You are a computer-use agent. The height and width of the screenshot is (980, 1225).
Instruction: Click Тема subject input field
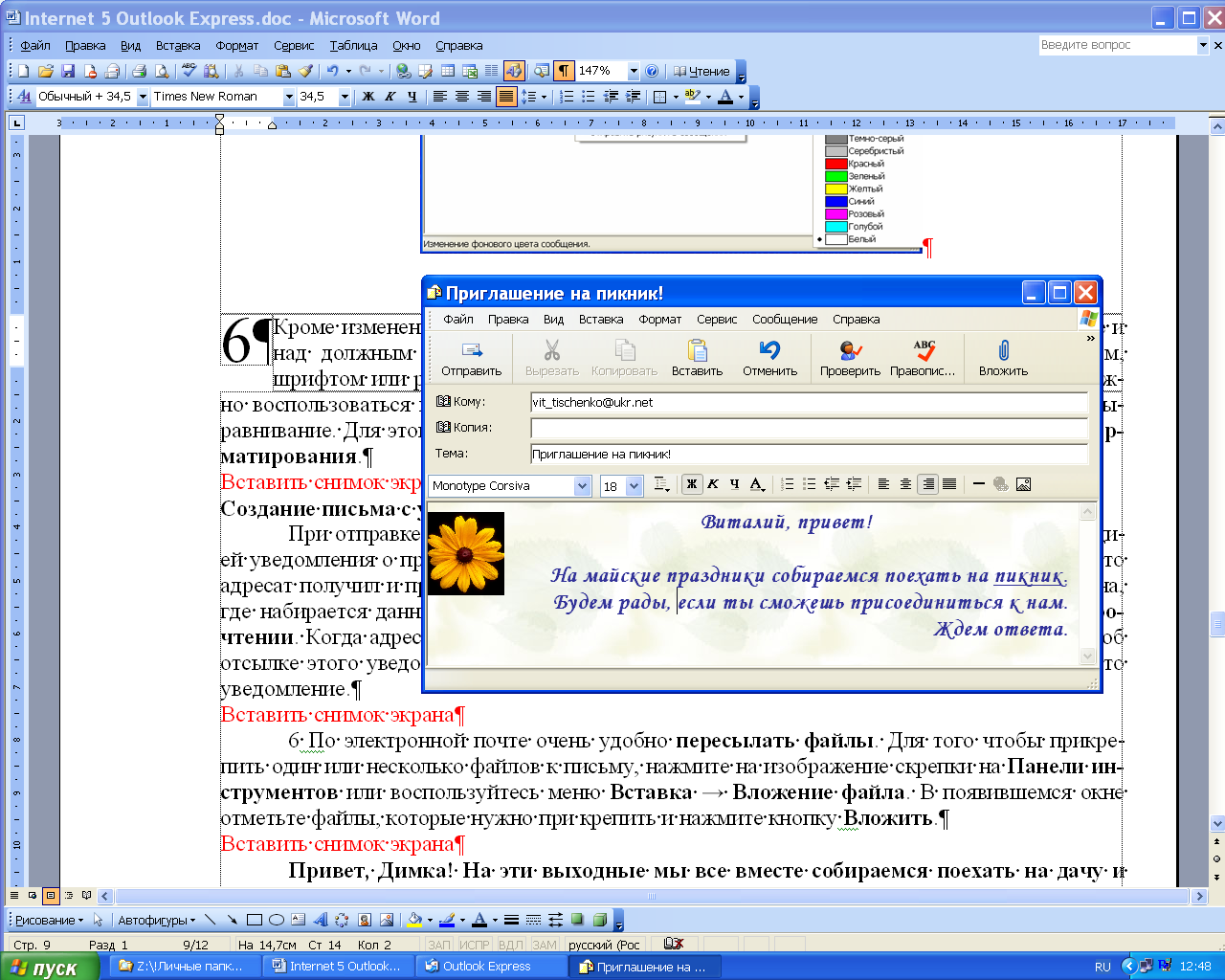coord(809,455)
